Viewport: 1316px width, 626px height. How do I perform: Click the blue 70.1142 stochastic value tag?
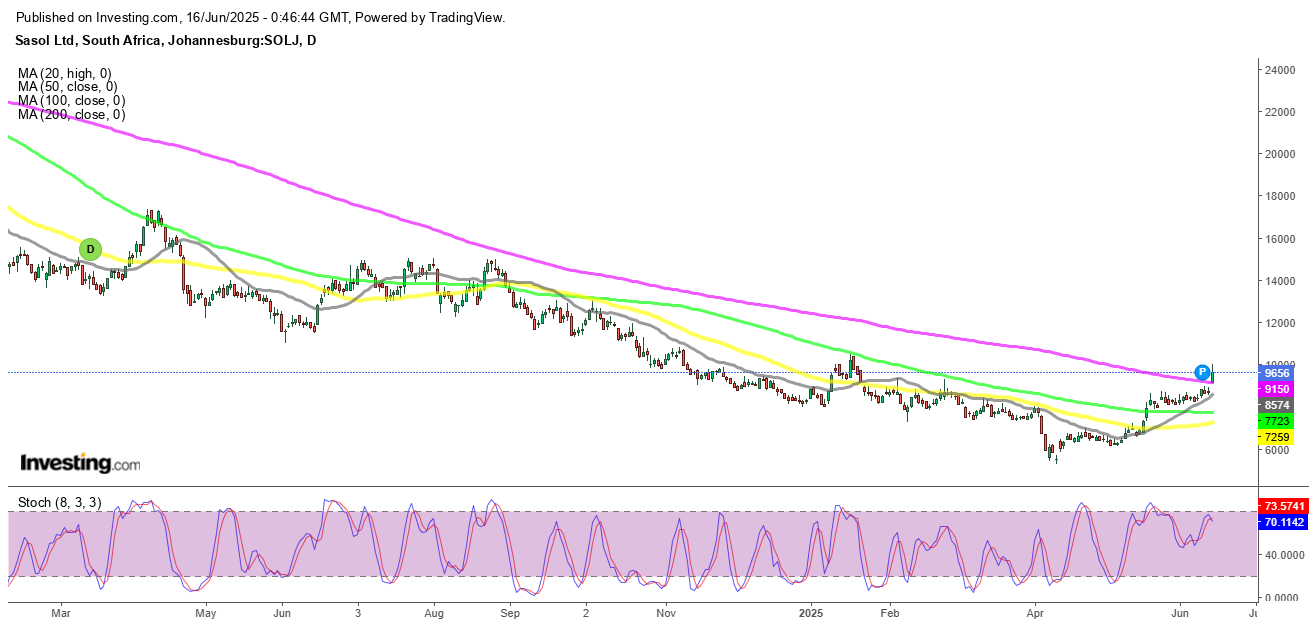click(1282, 522)
